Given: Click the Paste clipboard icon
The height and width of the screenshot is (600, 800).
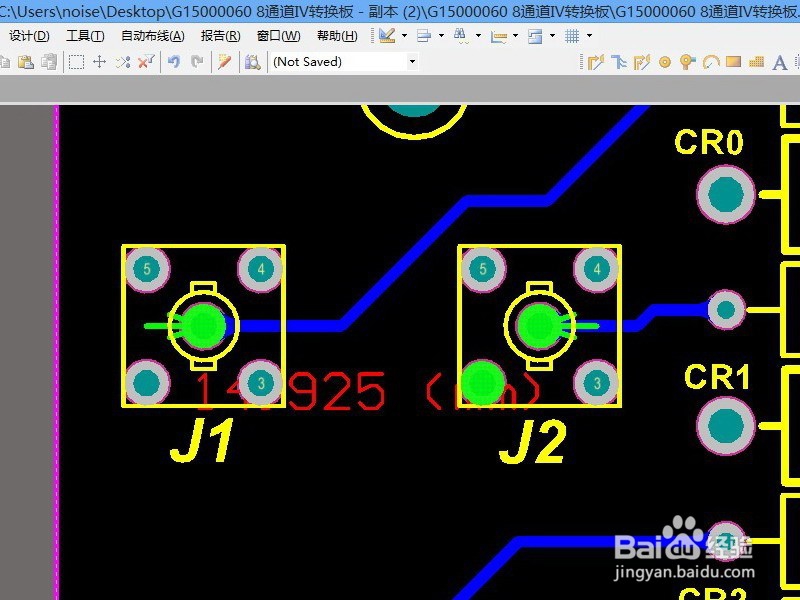Looking at the screenshot, I should [x=26, y=62].
